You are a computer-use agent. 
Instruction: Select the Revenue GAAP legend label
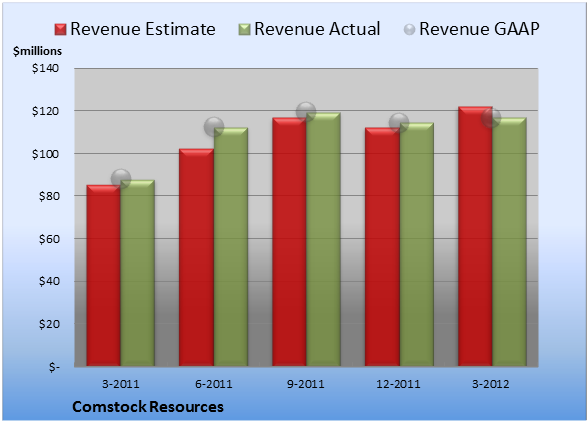(x=479, y=29)
